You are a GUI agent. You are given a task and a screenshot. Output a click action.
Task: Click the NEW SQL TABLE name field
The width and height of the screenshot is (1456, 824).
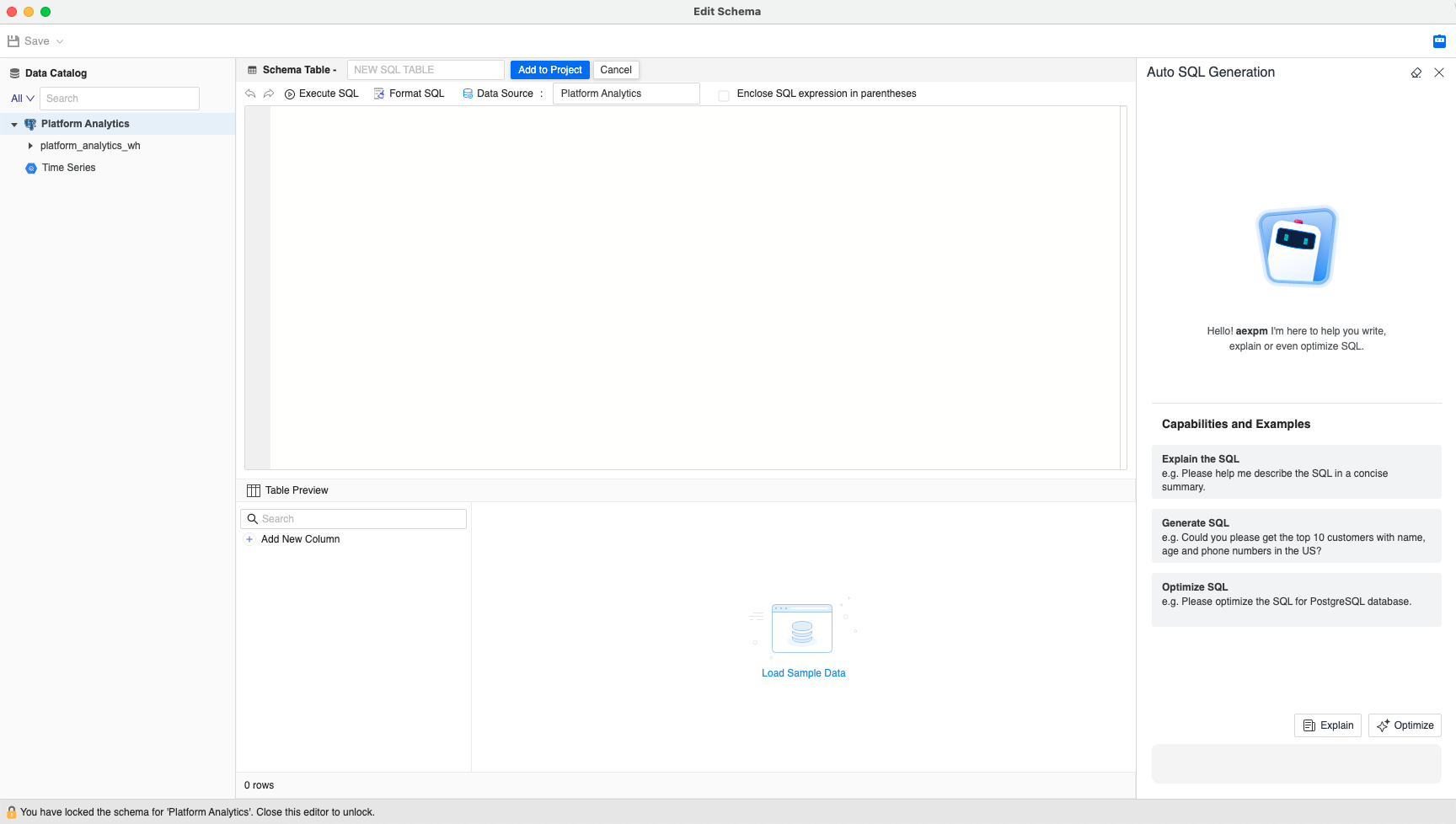[426, 70]
